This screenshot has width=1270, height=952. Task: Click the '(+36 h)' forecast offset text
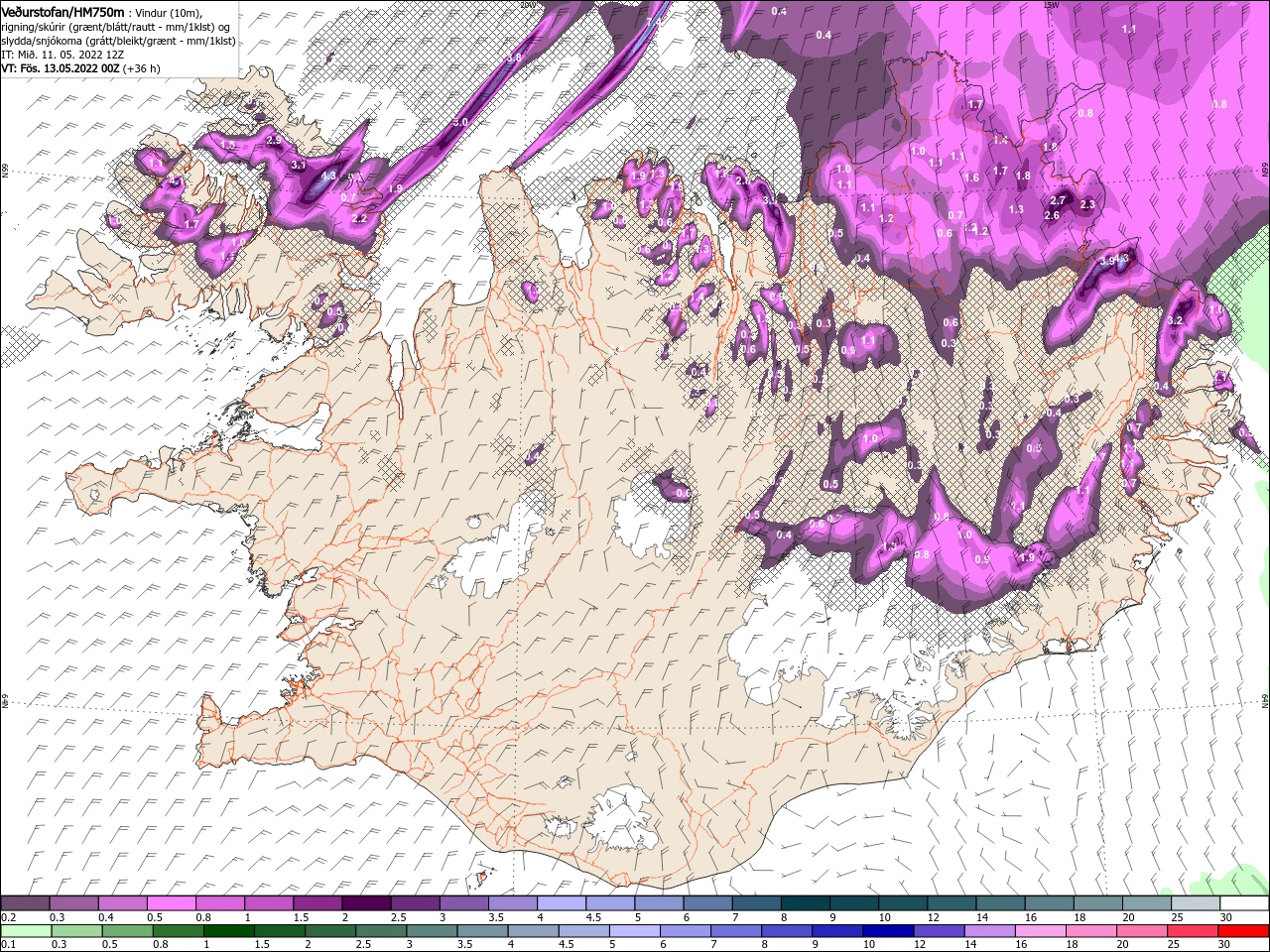pos(141,68)
